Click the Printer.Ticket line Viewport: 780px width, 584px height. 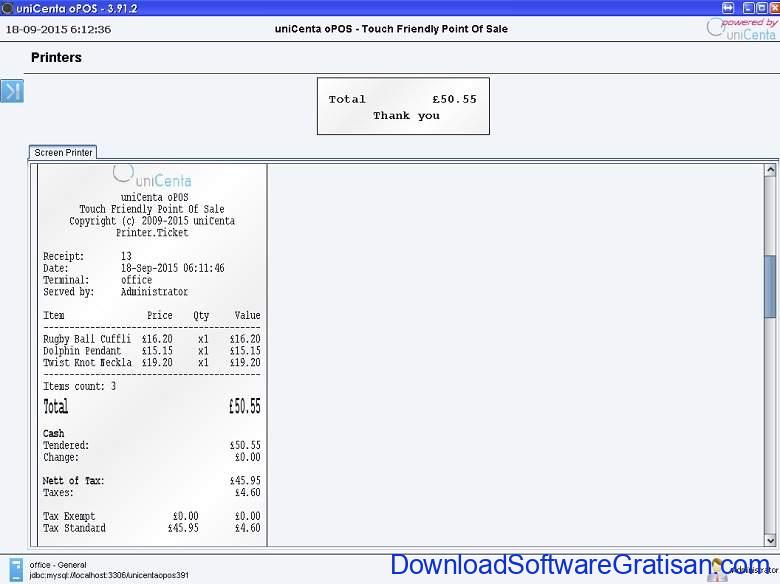coord(152,233)
